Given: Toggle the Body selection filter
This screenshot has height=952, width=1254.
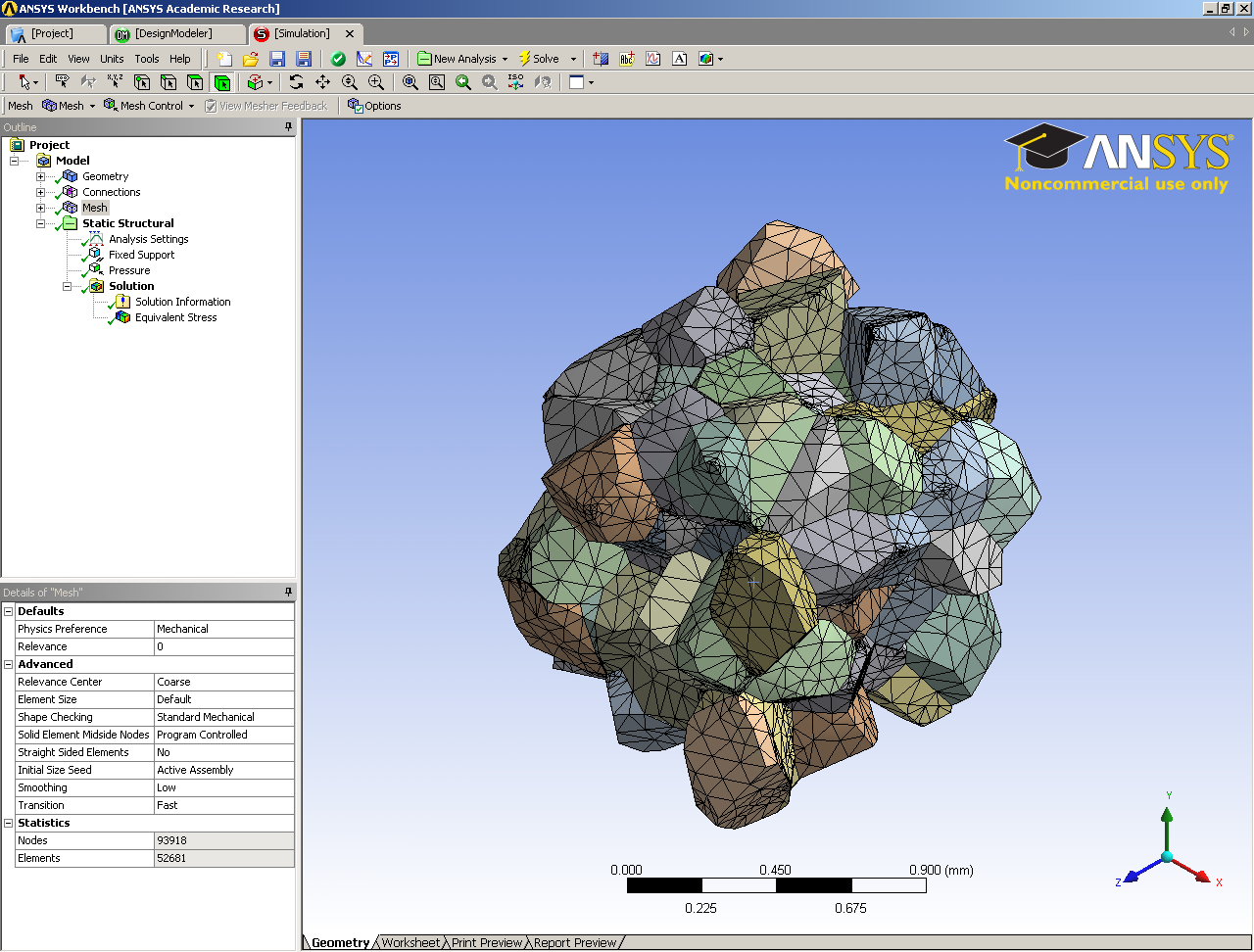Looking at the screenshot, I should (x=221, y=82).
